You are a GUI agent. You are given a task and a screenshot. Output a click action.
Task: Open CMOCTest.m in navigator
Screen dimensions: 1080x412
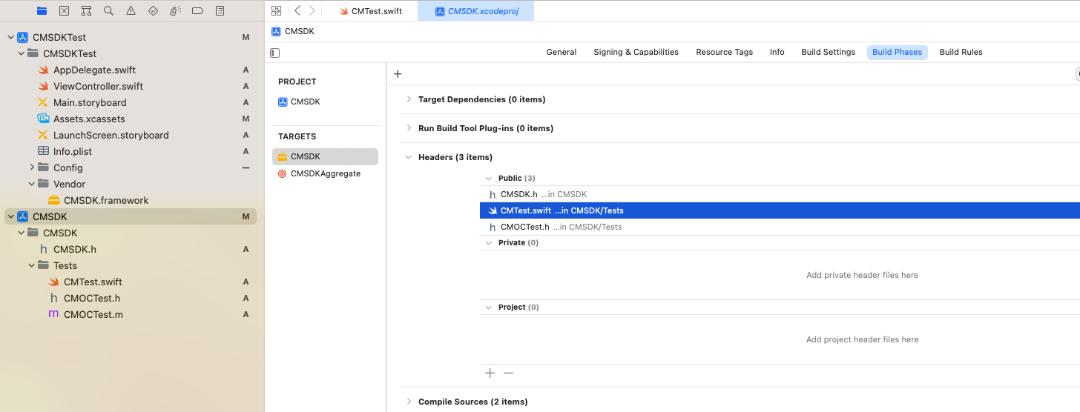click(x=93, y=314)
